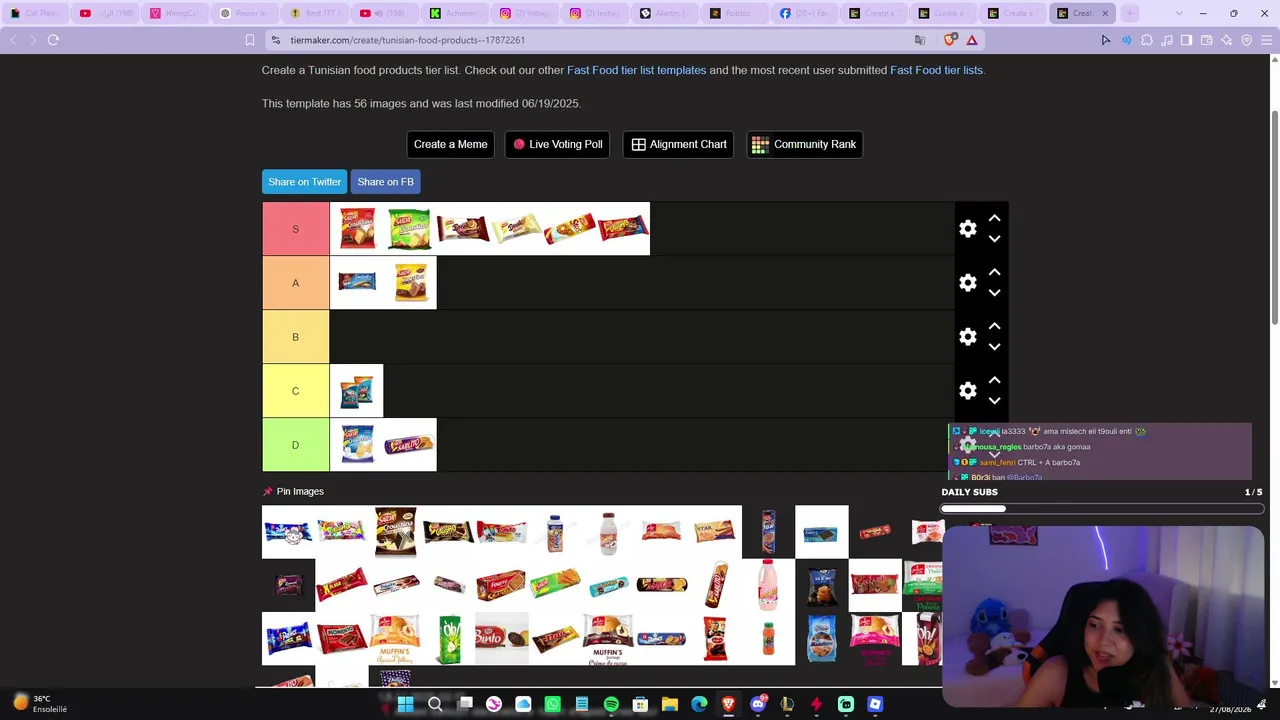Move the S tier row up
Screen dimensions: 1280x720
994,218
